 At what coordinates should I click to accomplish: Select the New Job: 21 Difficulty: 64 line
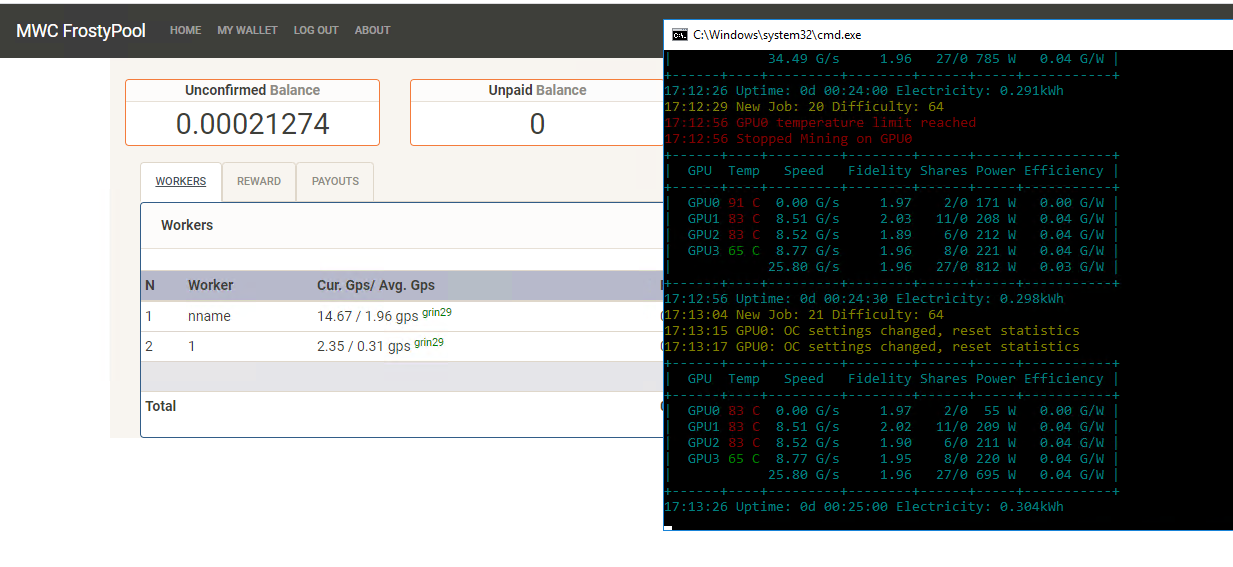(804, 315)
